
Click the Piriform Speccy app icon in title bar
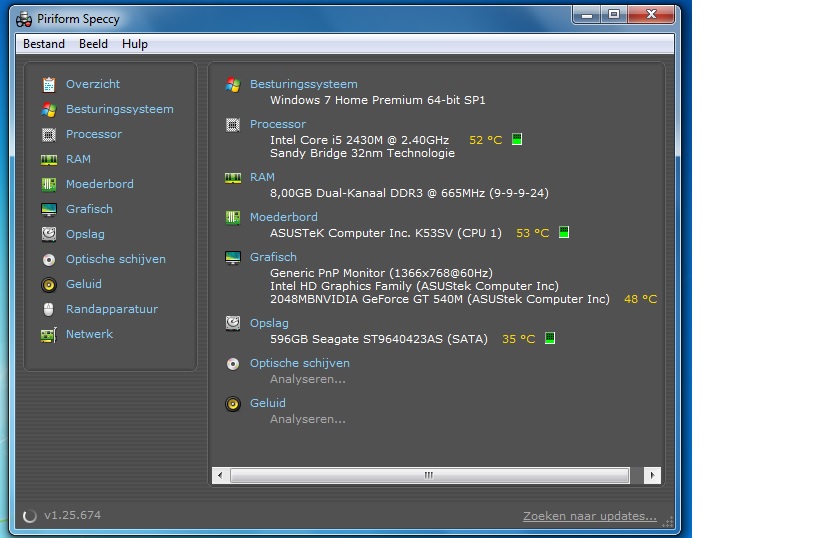click(24, 19)
